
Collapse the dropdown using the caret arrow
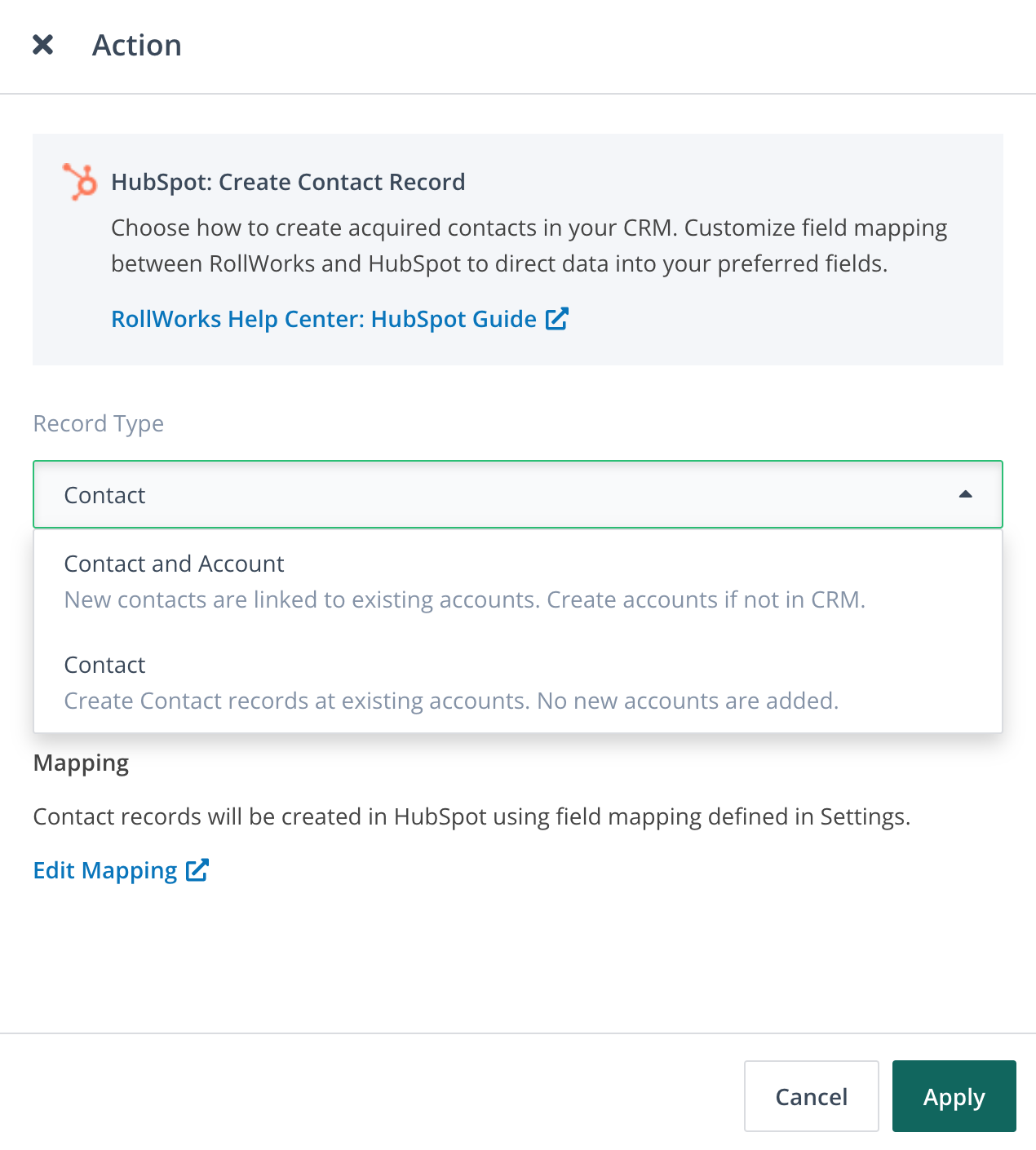click(x=965, y=494)
